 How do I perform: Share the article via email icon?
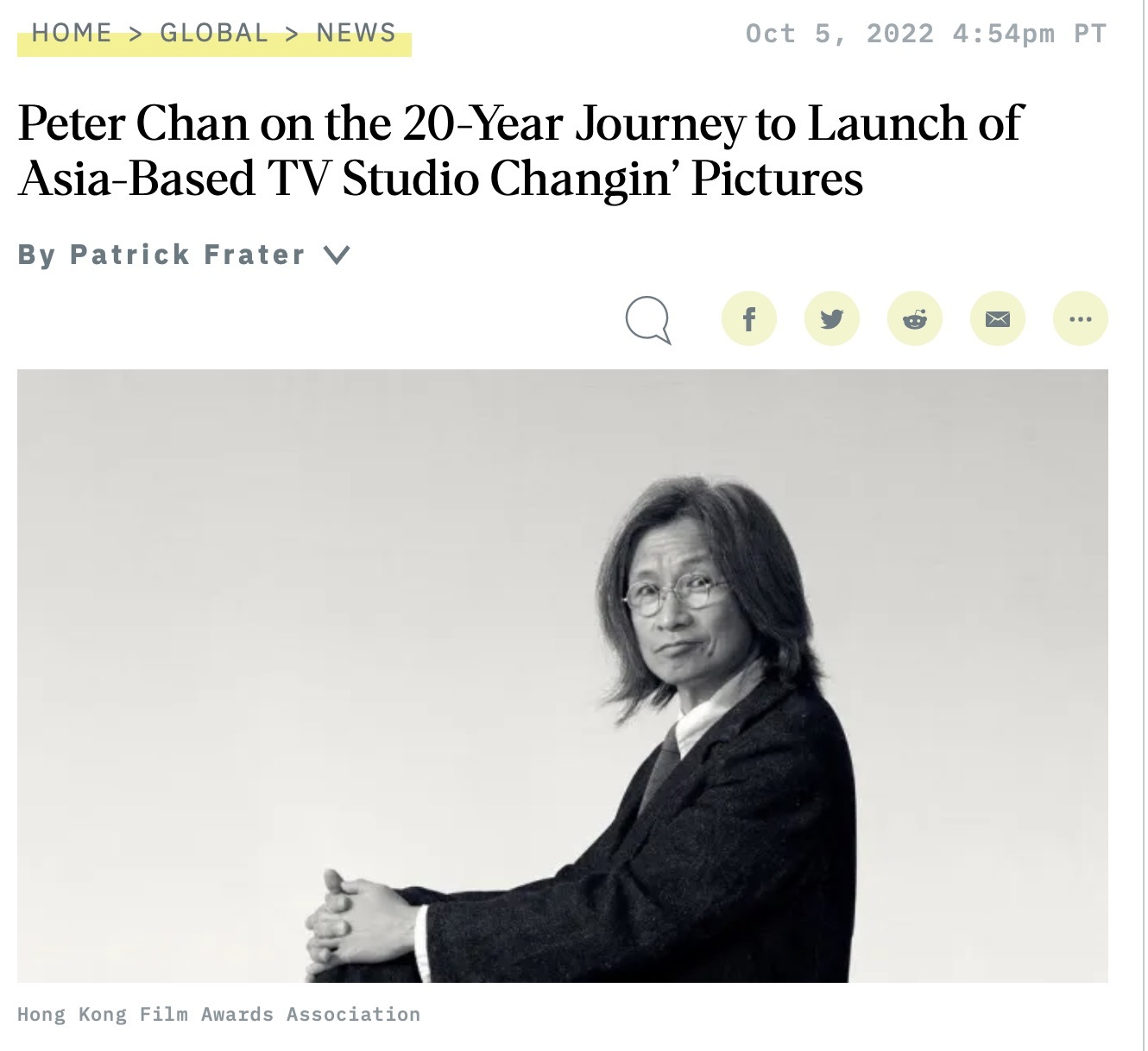997,319
